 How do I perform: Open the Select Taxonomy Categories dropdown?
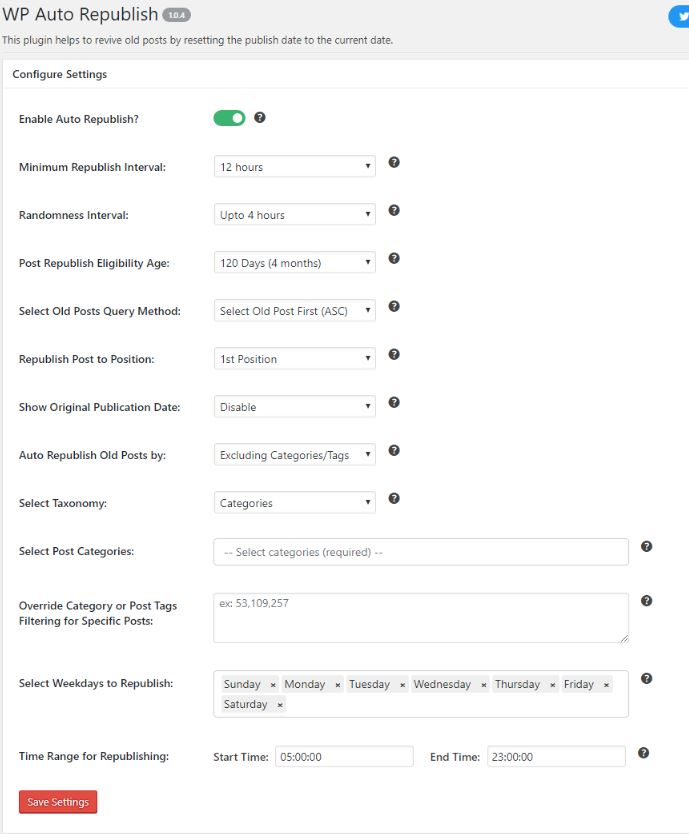[295, 503]
